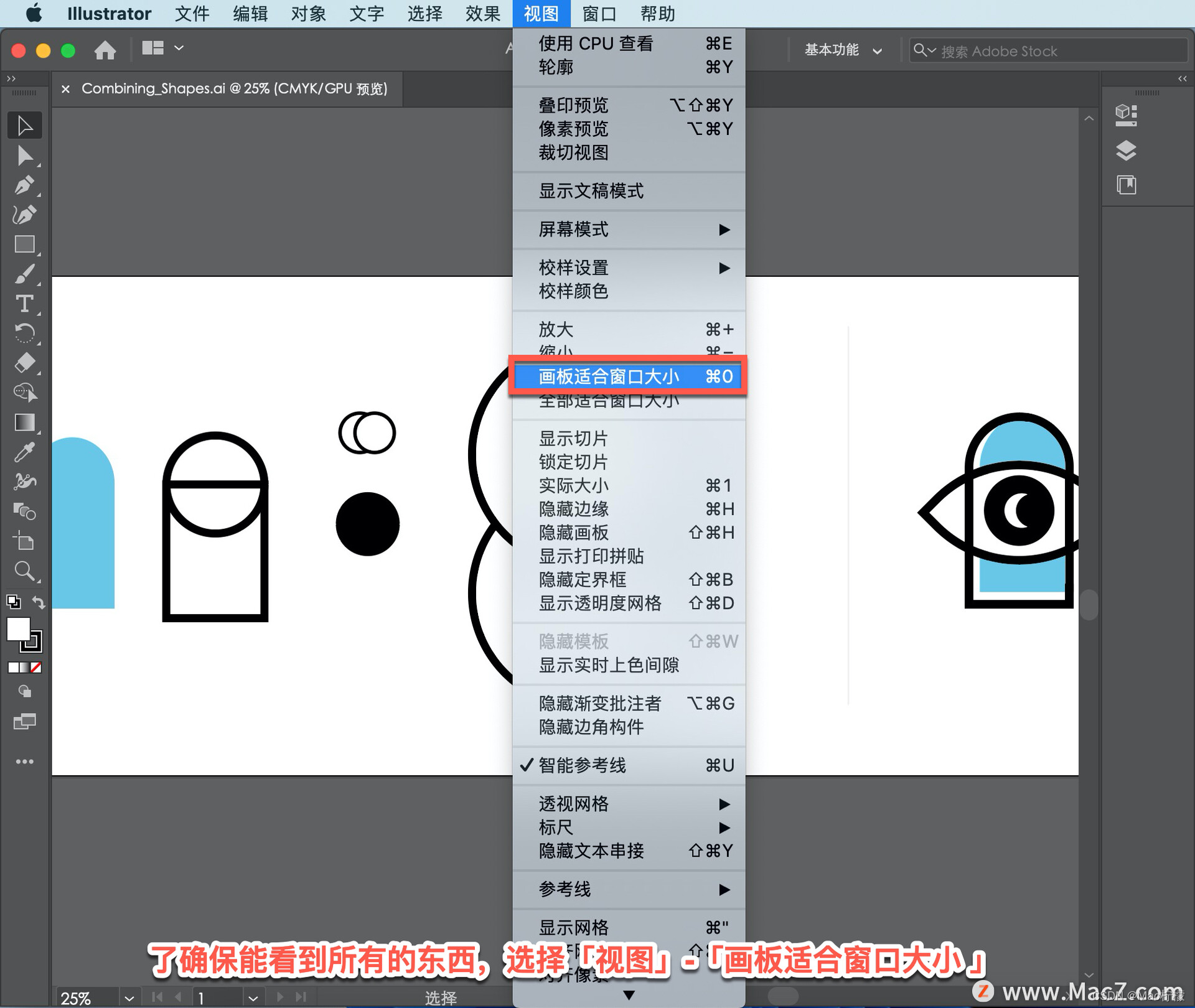Screen dimensions: 1195x1008
Task: Toggle 智能参考线 smart guides checkmark
Action: click(582, 765)
